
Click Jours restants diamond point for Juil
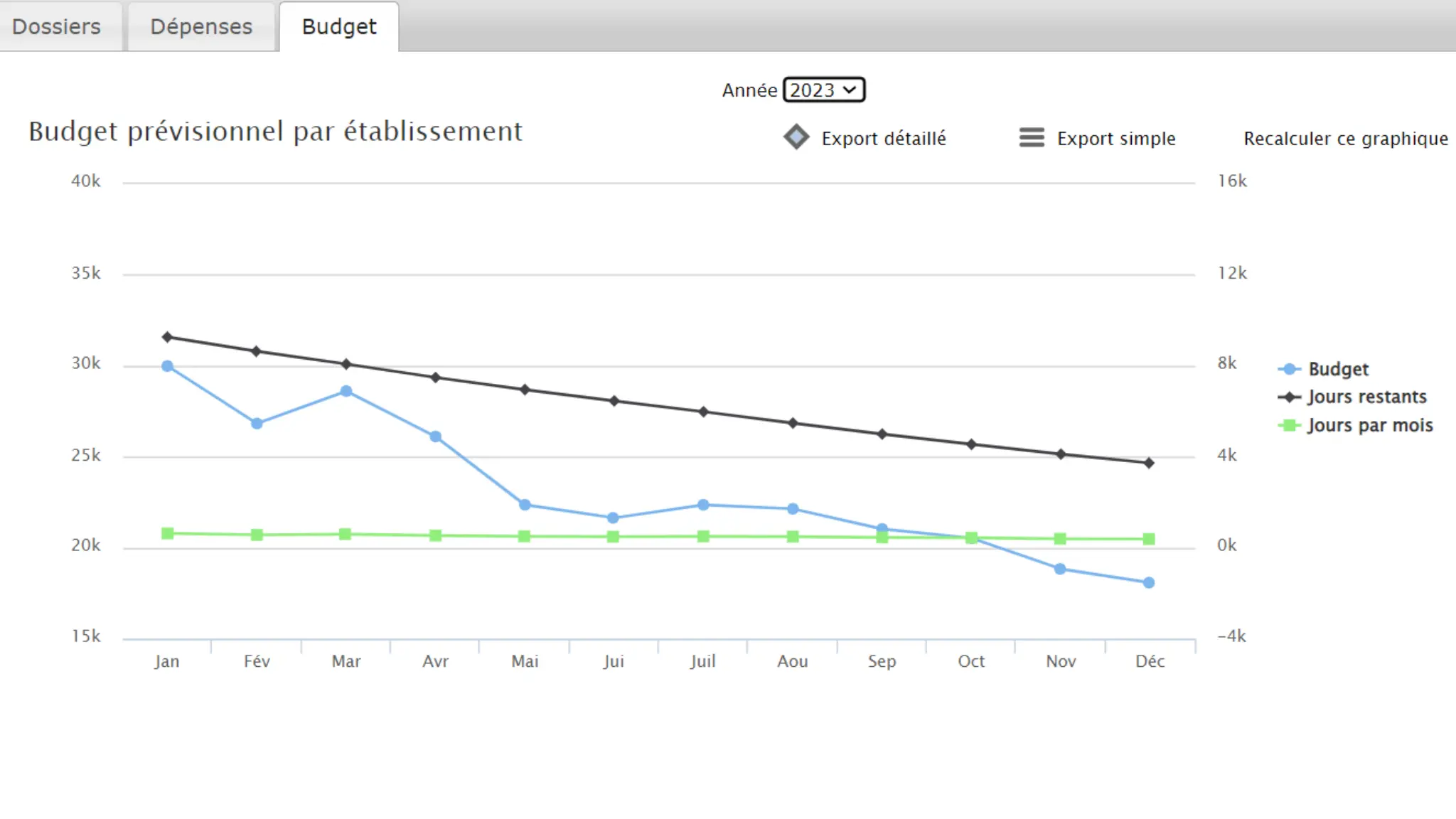703,412
